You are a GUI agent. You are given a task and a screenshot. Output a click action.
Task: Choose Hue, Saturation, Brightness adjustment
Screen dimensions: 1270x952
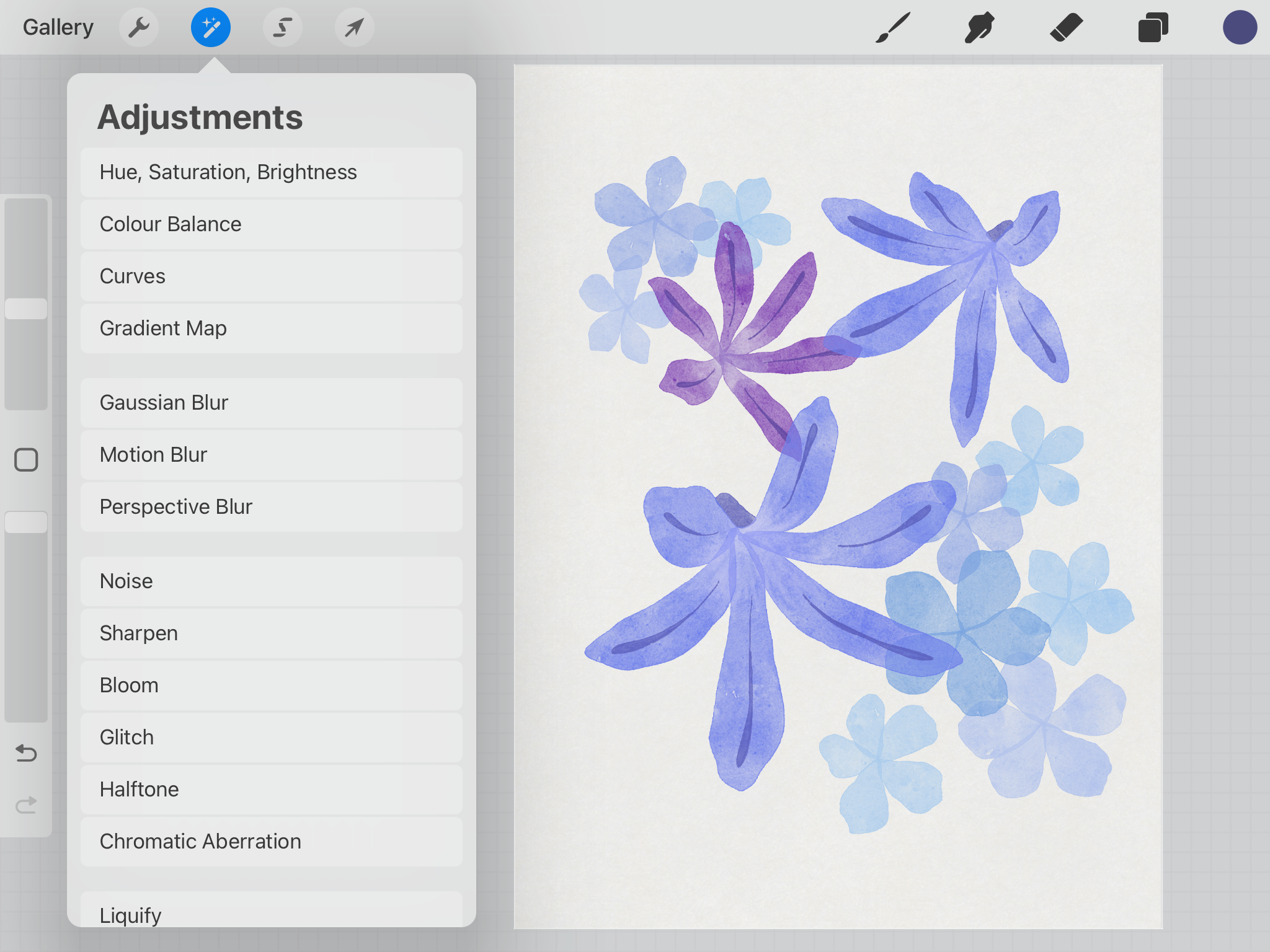point(272,172)
